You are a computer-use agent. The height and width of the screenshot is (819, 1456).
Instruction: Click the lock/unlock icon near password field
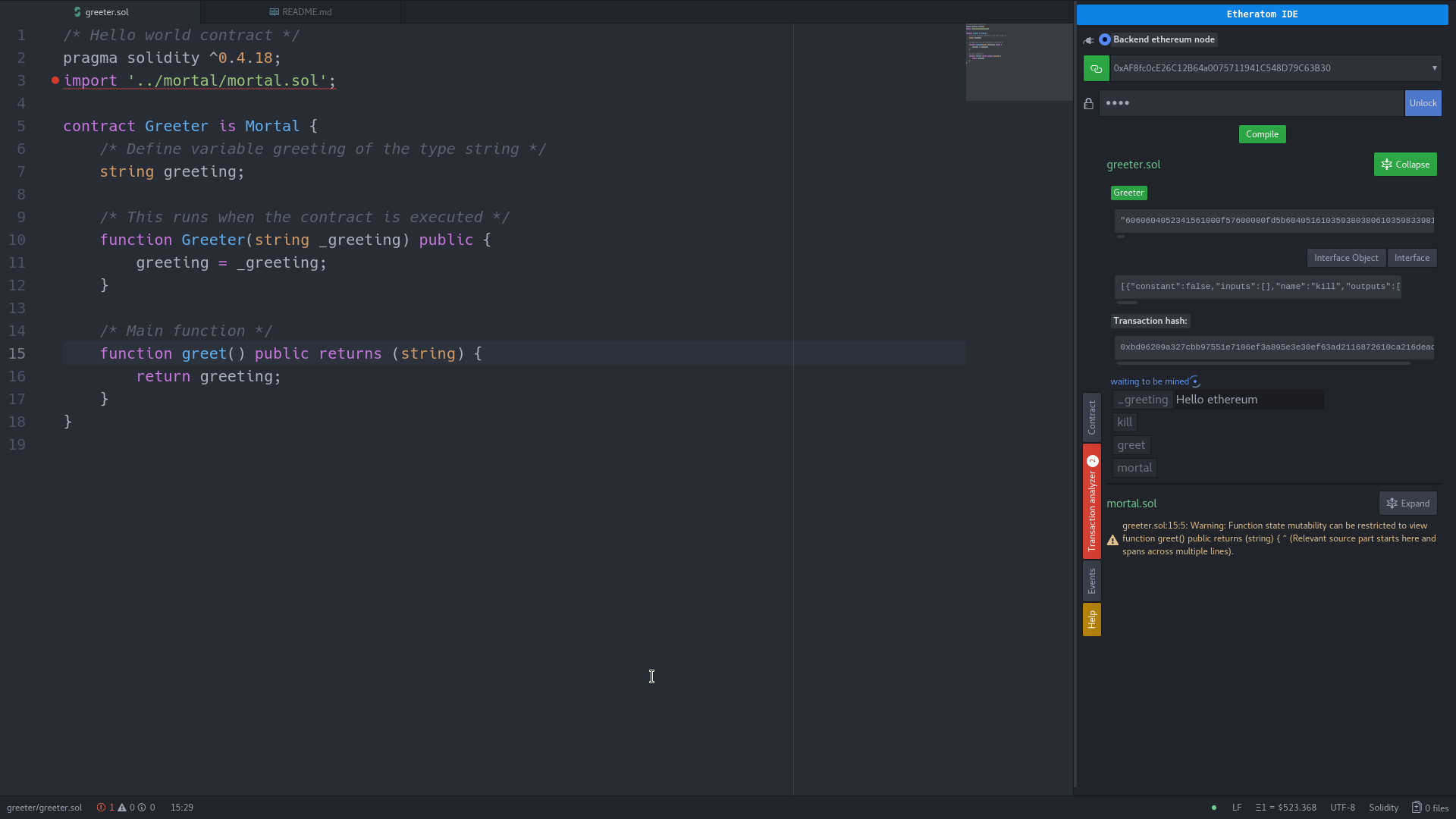pos(1089,103)
